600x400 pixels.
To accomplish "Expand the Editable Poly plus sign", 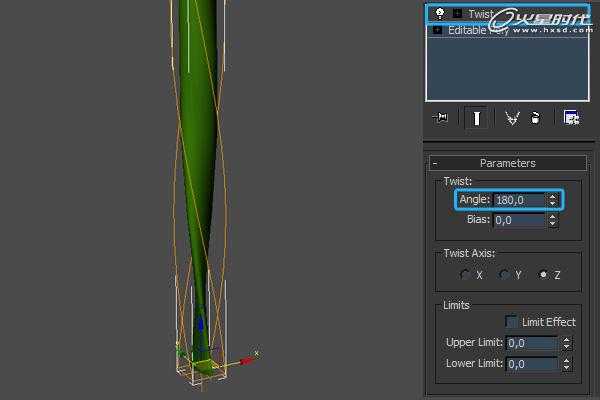I will (x=437, y=30).
